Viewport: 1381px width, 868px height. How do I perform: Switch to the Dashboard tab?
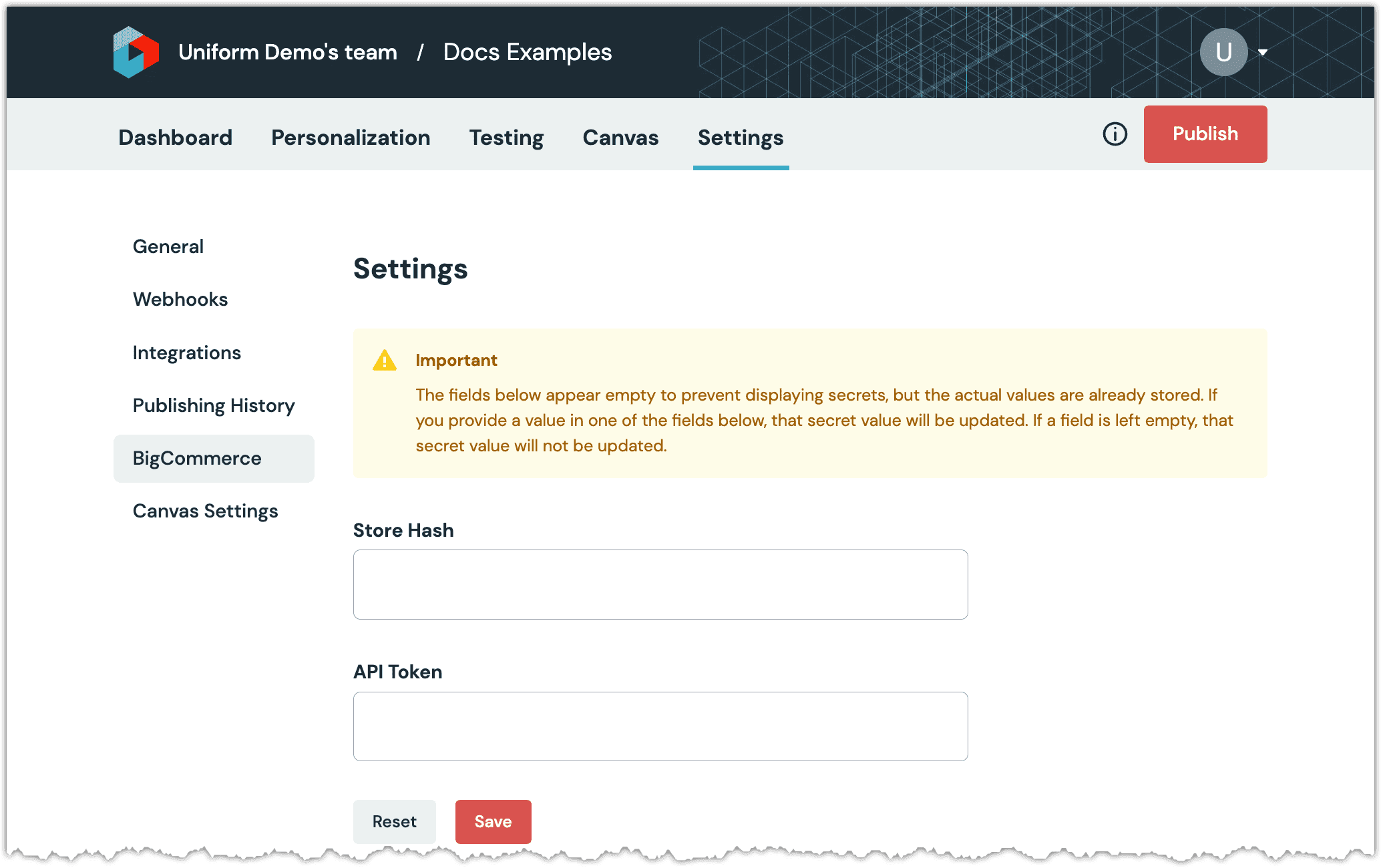175,137
